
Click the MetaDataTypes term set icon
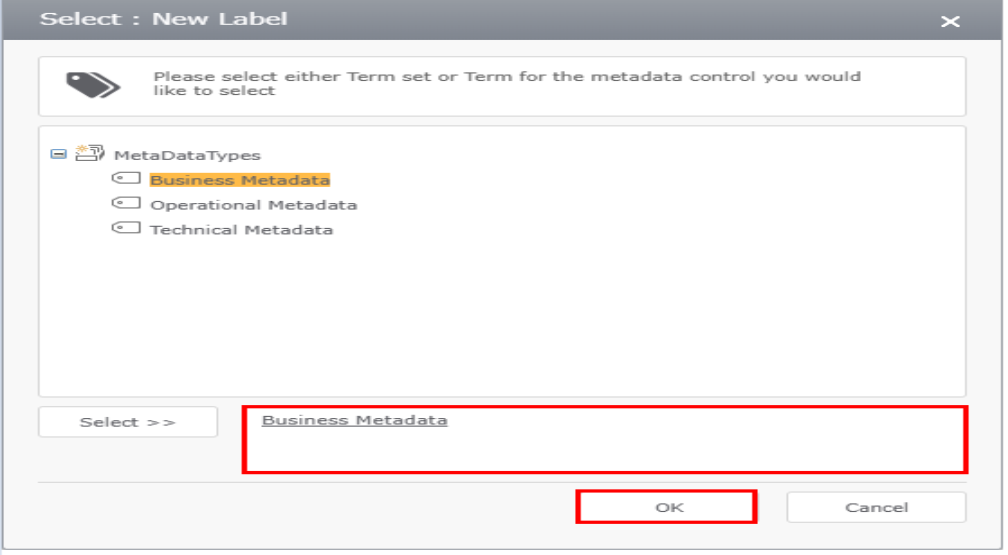click(89, 153)
